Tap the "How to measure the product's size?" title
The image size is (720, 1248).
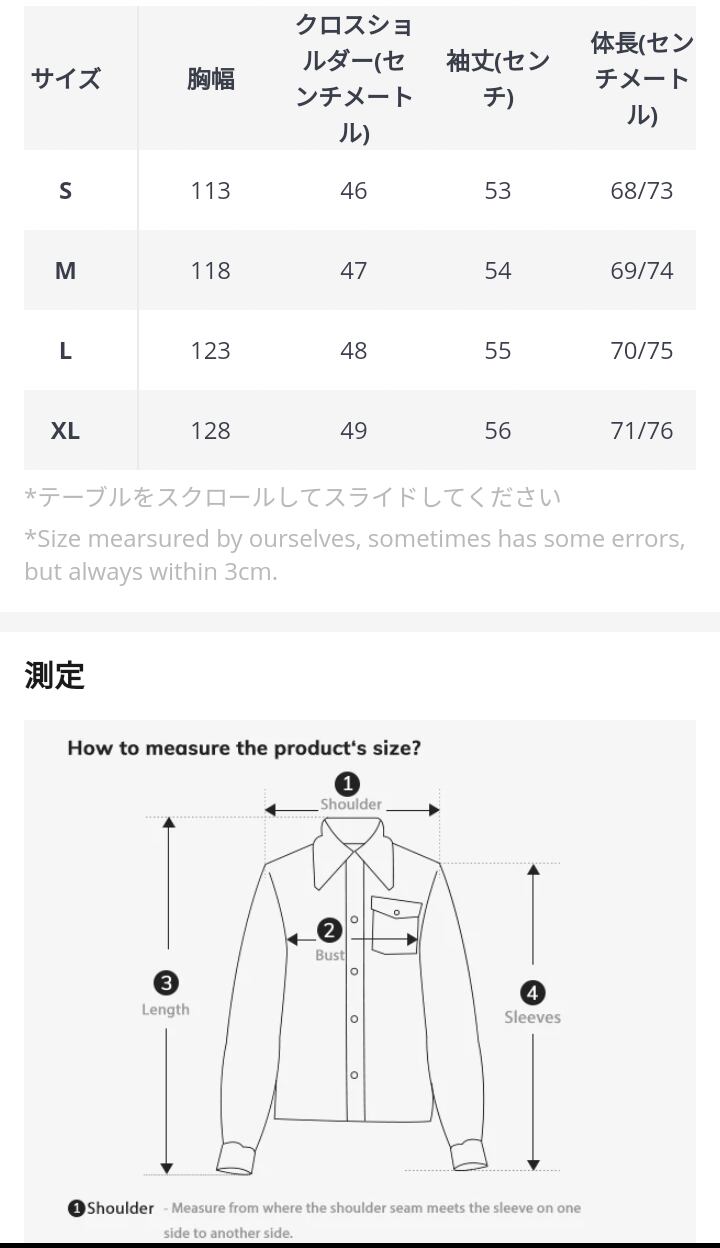(x=244, y=748)
